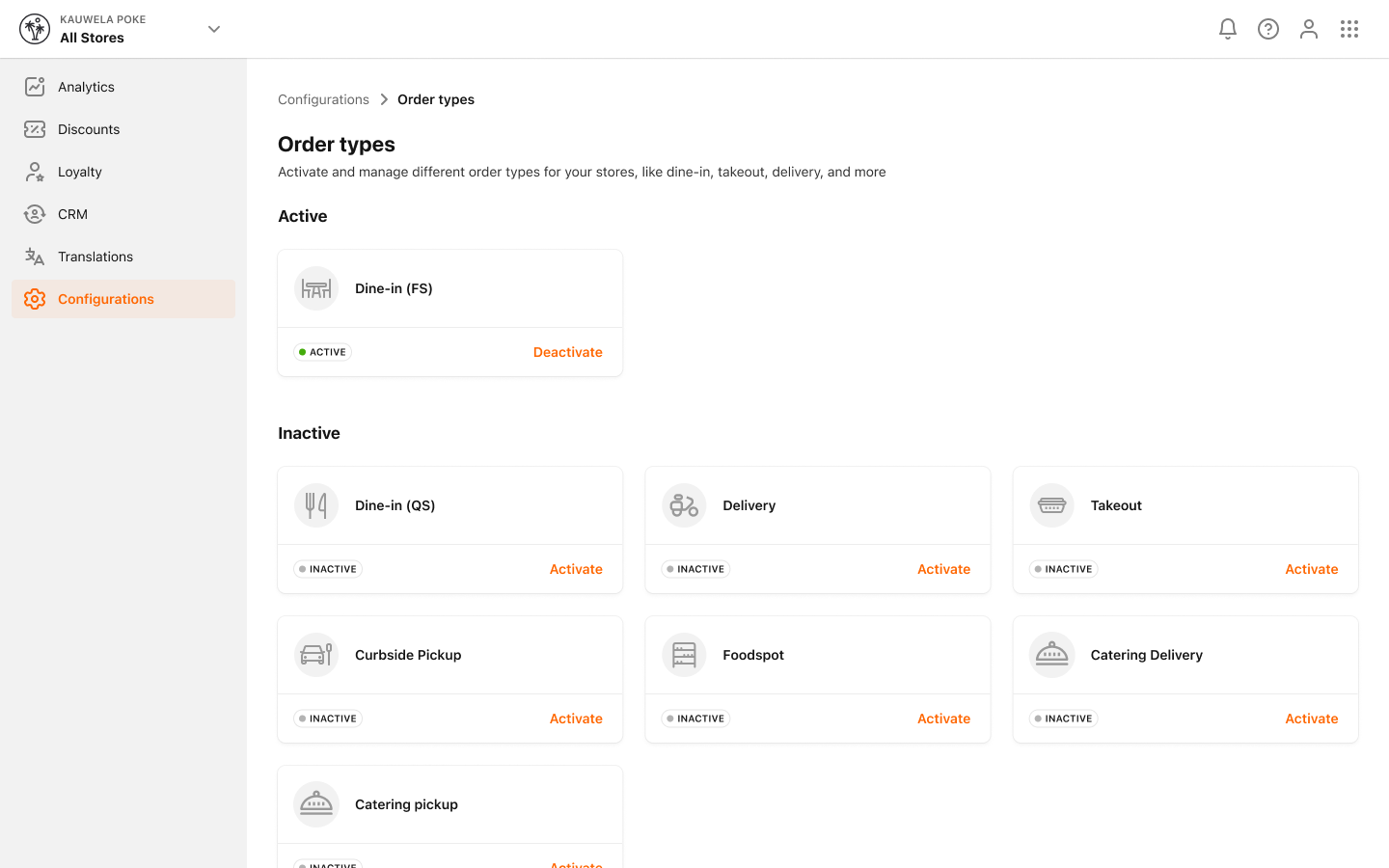The height and width of the screenshot is (868, 1389).
Task: Open the Analytics section icon in sidebar
Action: click(x=35, y=87)
